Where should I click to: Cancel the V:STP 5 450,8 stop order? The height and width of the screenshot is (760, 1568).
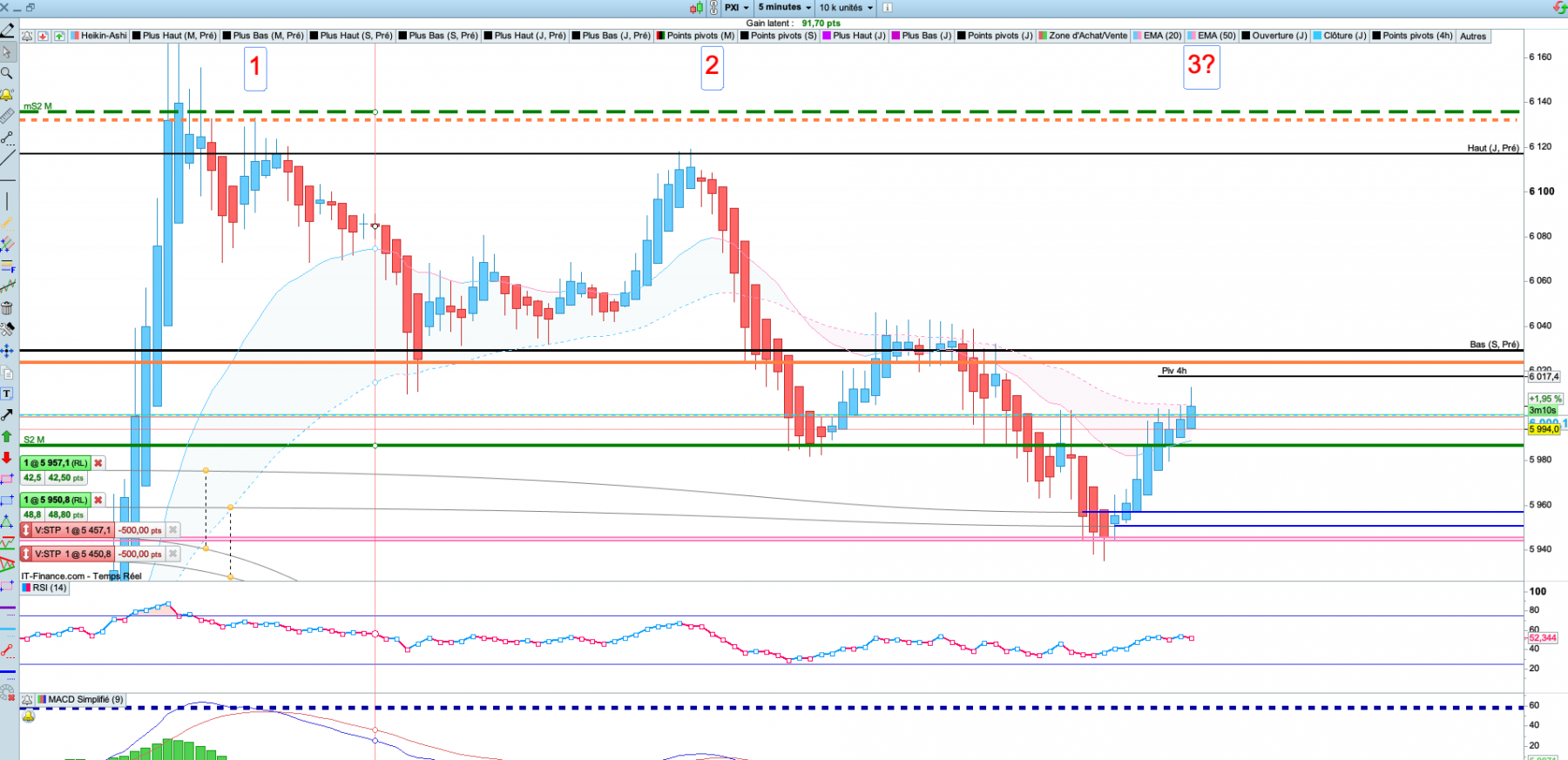pos(173,554)
